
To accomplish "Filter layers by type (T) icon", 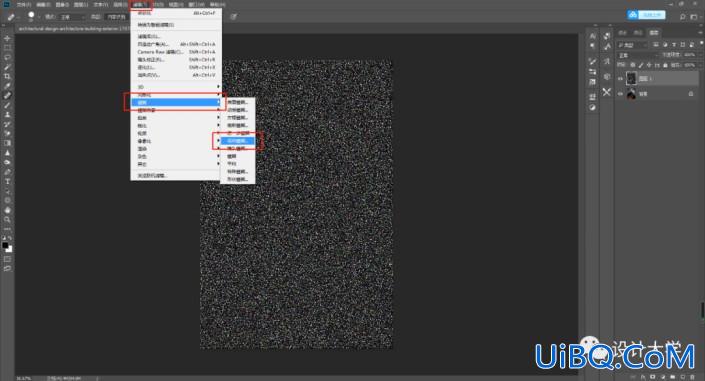I will [674, 45].
